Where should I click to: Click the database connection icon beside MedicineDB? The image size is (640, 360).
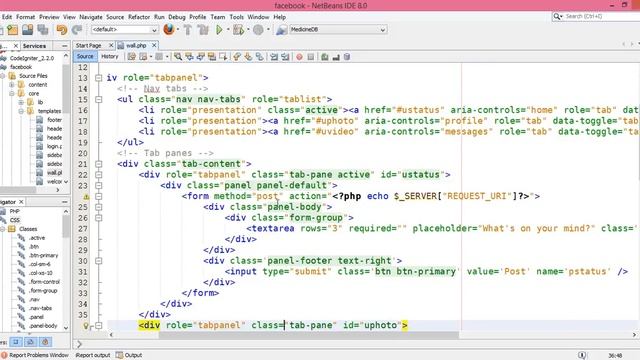point(281,30)
